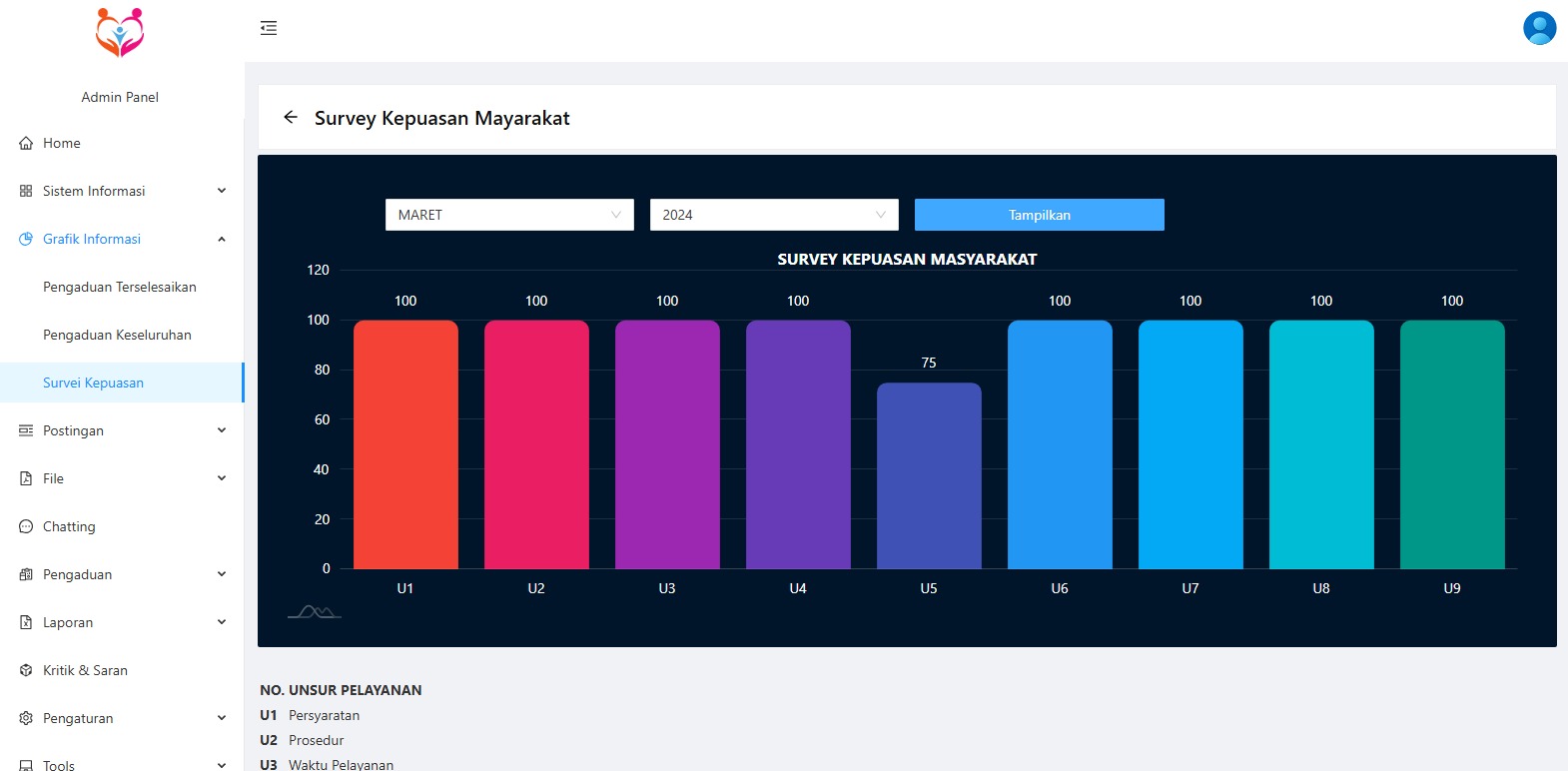Click the Postingan list icon

pyautogui.click(x=26, y=430)
